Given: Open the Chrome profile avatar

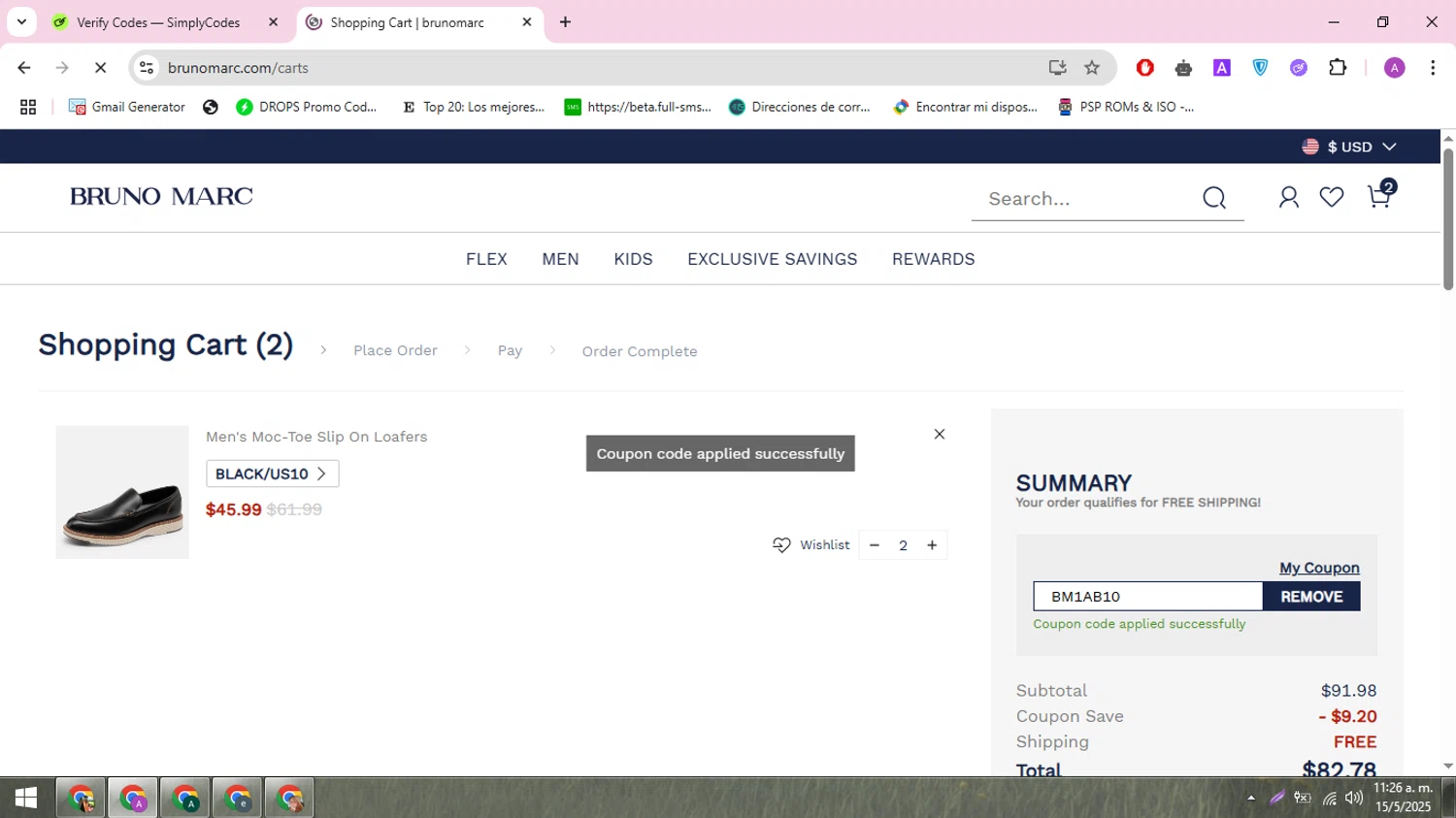Looking at the screenshot, I should 1394,67.
